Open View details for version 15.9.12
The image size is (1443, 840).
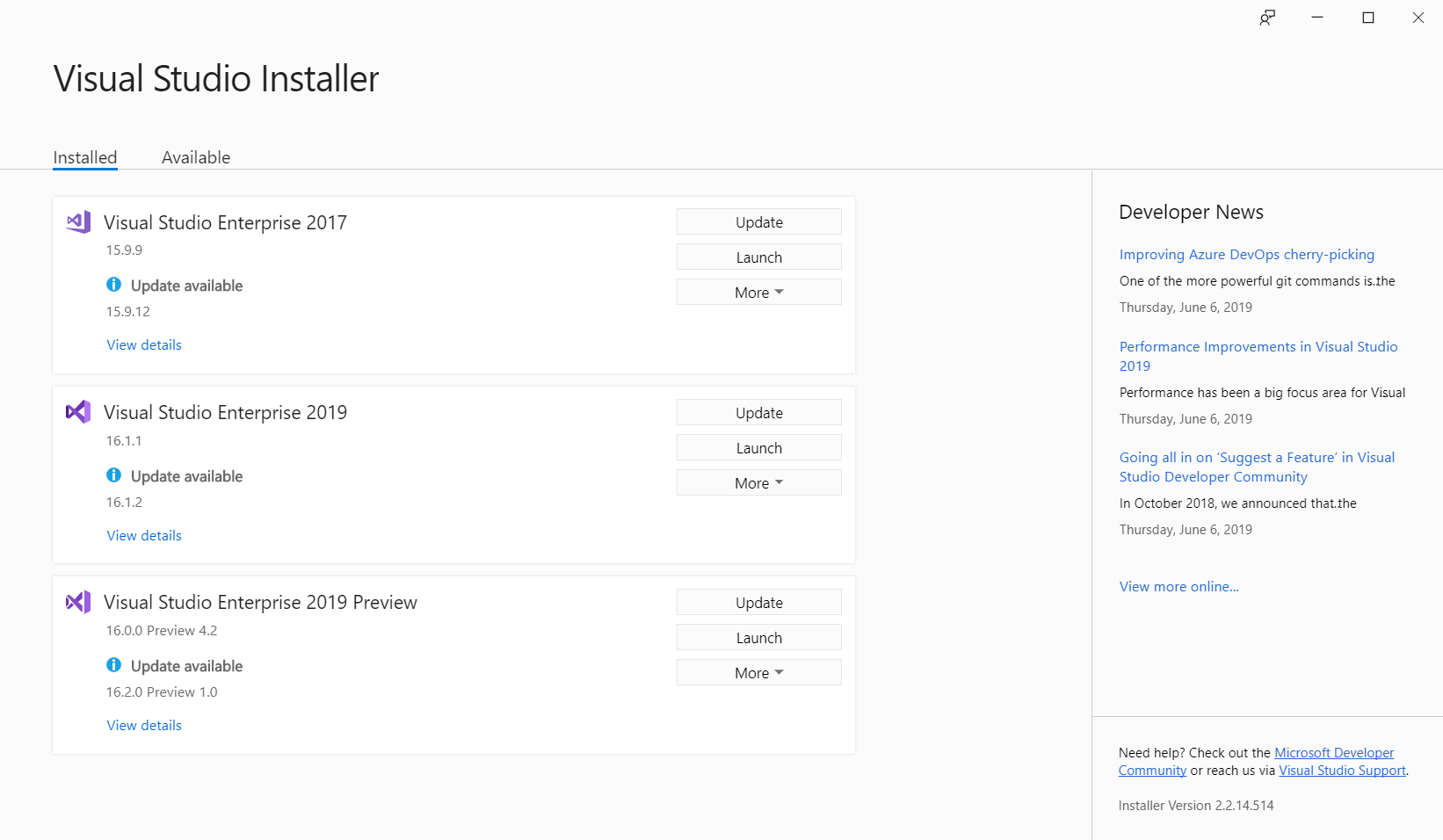coord(144,345)
